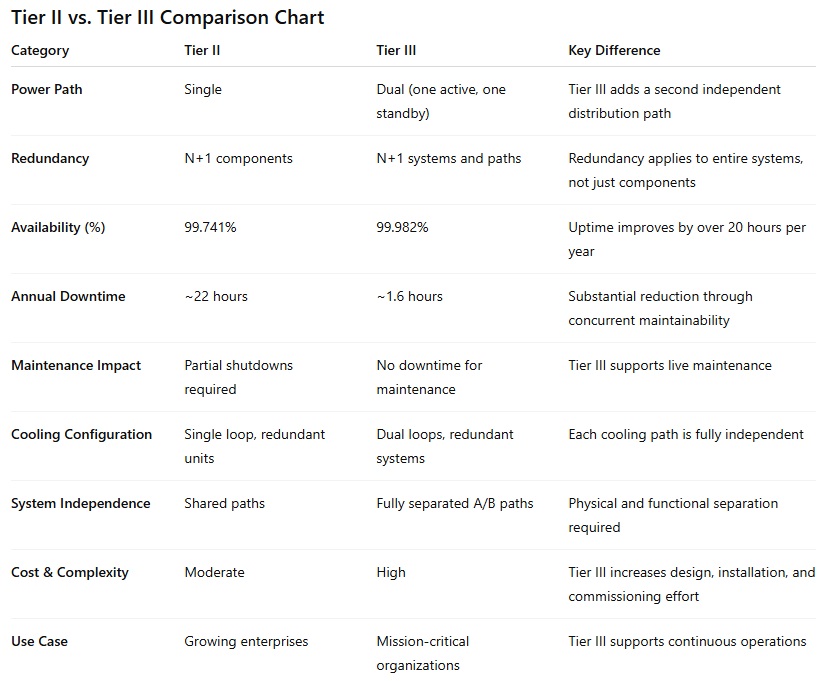Click the 'Fully separated A/B paths' cell
This screenshot has height=681, width=837.
pyautogui.click(x=455, y=503)
